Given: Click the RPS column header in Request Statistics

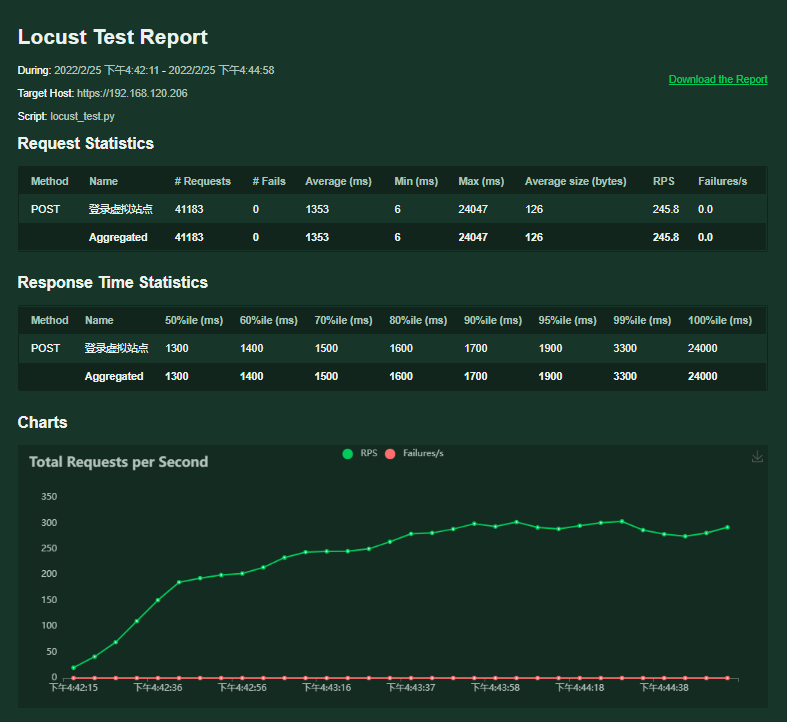Looking at the screenshot, I should tap(664, 181).
